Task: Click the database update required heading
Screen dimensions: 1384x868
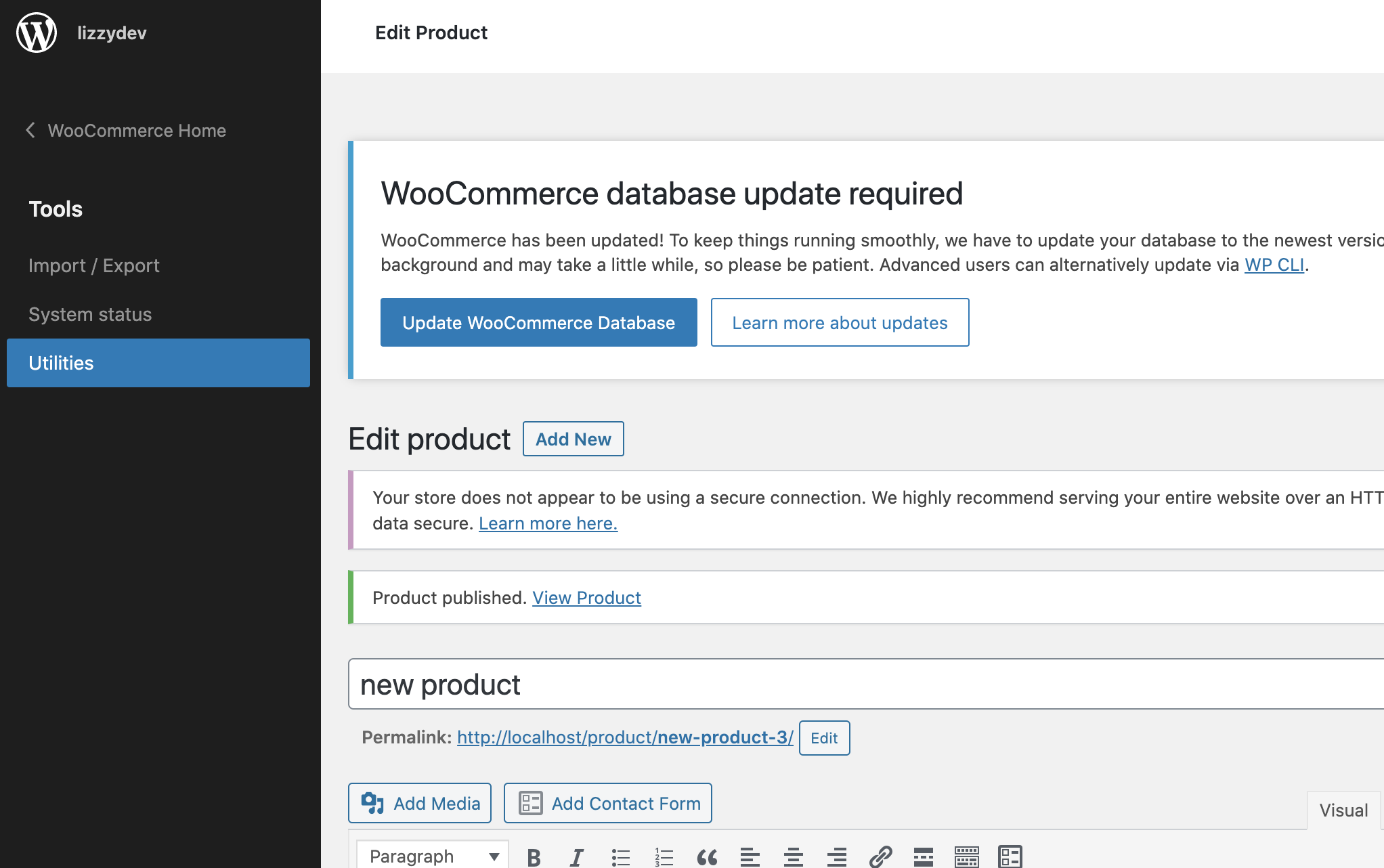Action: [672, 194]
